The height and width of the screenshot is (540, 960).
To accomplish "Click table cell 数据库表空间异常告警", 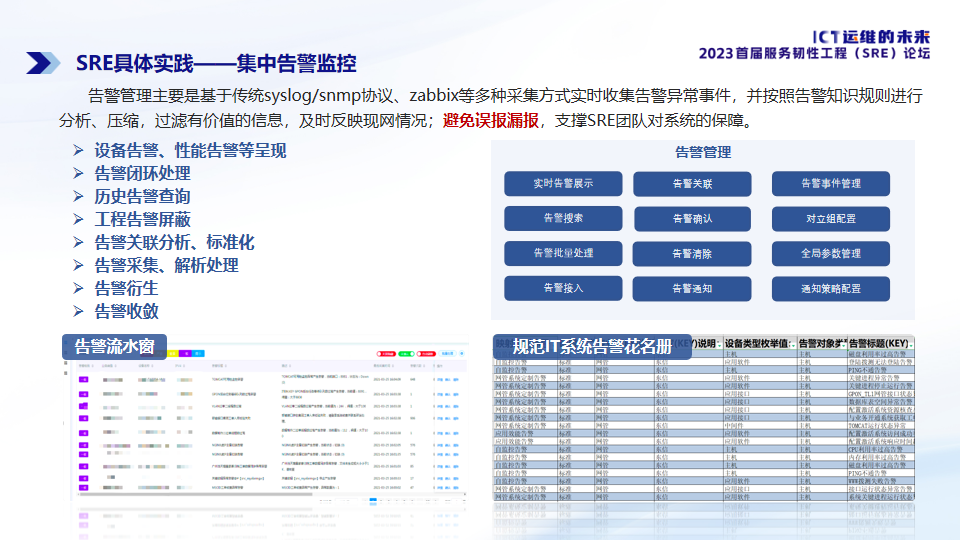I will pyautogui.click(x=880, y=402).
